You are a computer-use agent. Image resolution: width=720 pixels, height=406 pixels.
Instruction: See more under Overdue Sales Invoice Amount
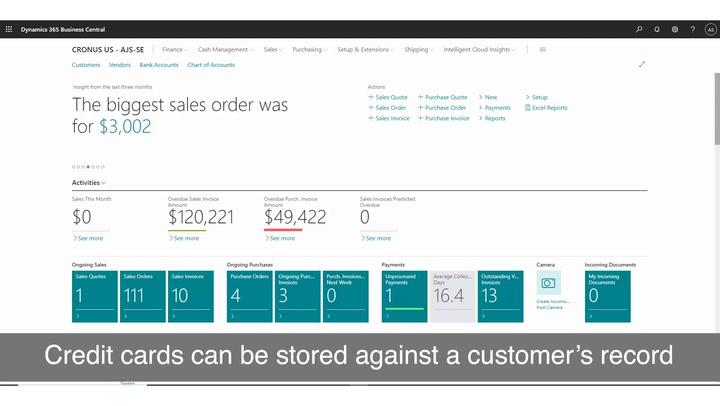pos(185,238)
